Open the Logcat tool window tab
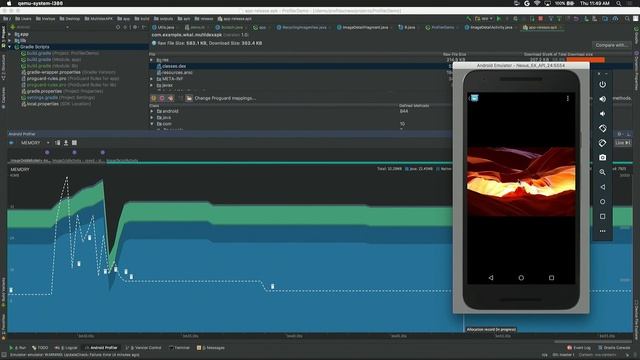The image size is (640, 360). coord(66,348)
